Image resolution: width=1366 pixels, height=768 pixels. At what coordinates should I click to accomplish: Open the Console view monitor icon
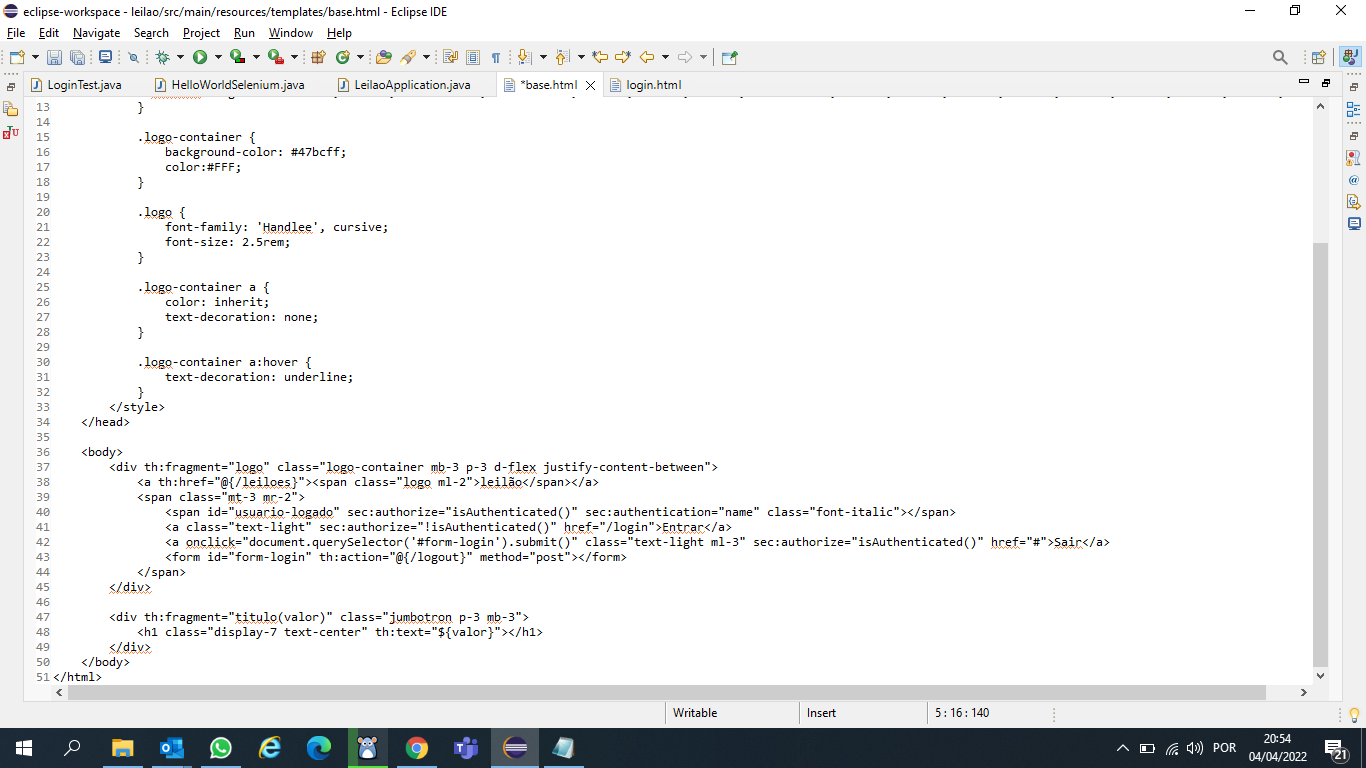(x=1353, y=223)
